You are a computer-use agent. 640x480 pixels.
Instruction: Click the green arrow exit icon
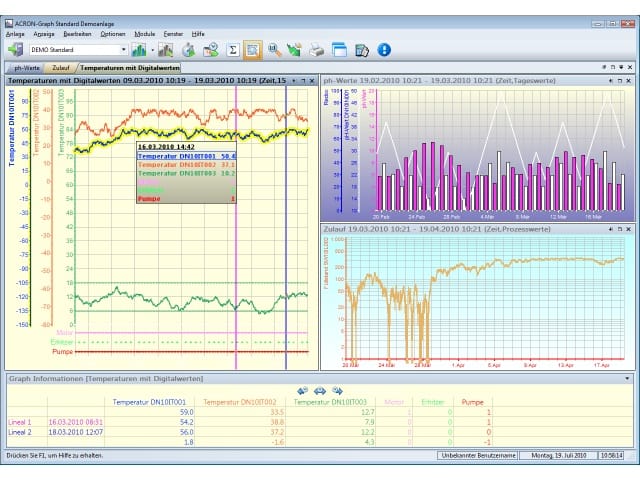point(16,50)
